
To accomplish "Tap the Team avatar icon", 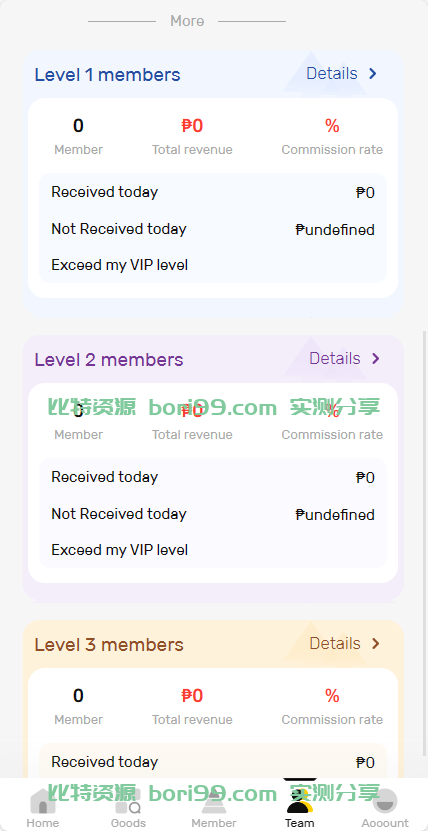I will point(299,797).
